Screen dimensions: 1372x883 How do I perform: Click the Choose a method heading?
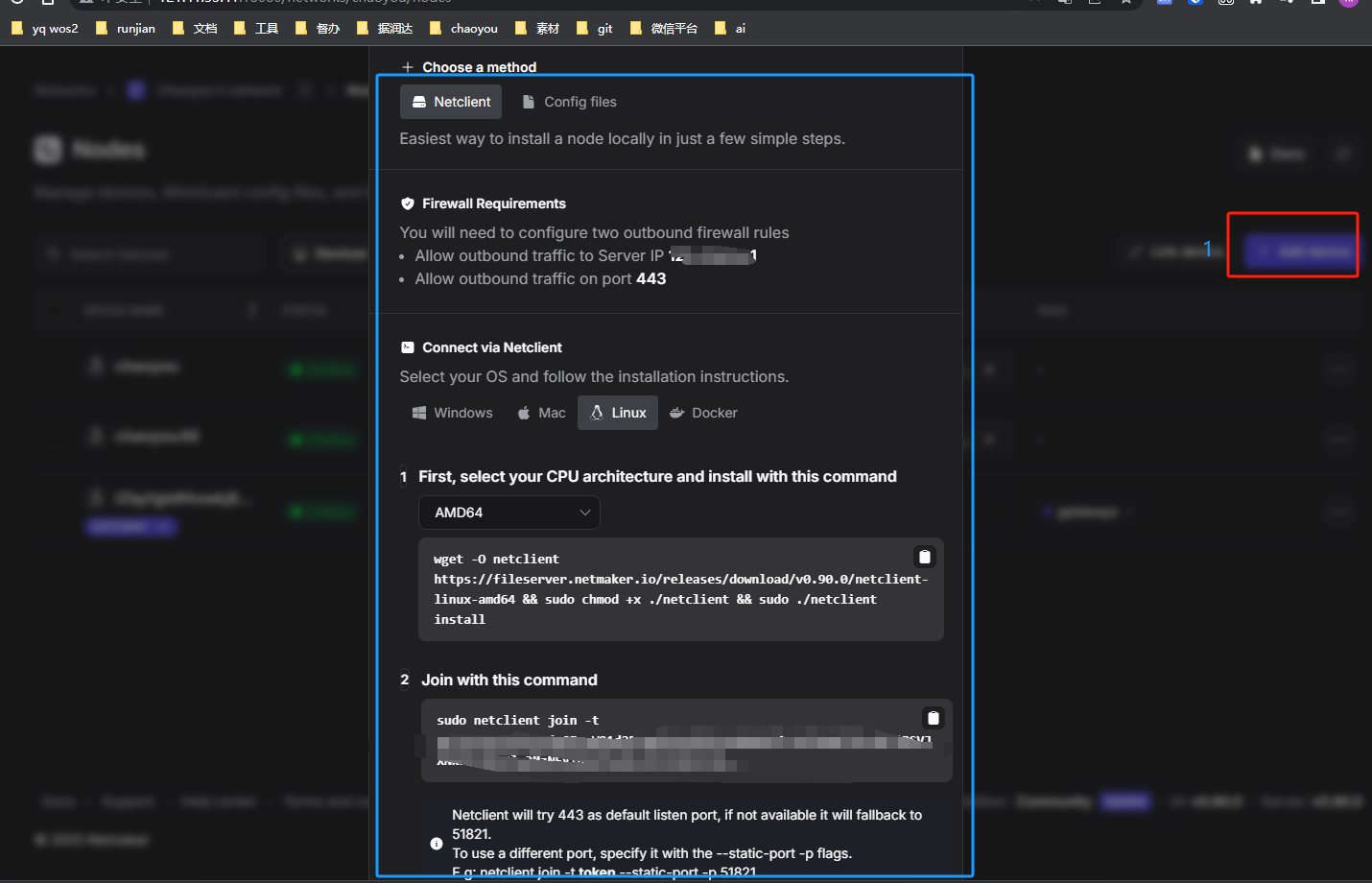[480, 67]
